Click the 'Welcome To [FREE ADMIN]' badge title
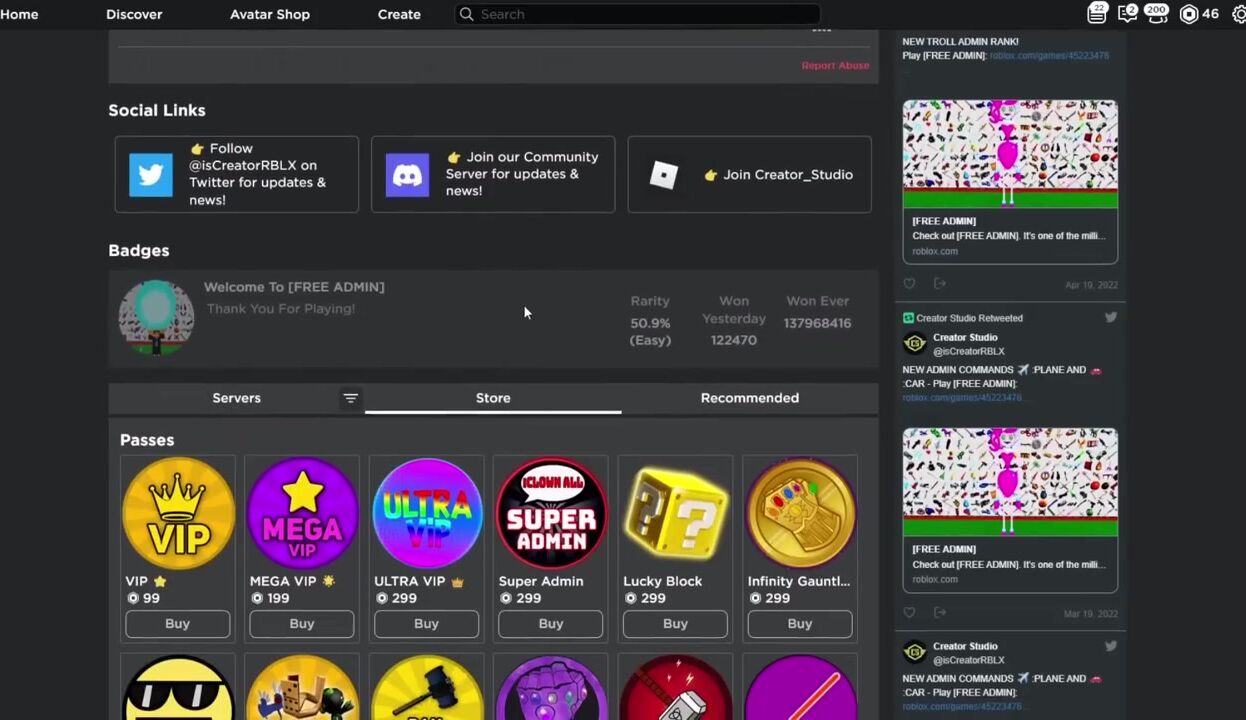Screen dimensions: 1246x720 tap(294, 287)
